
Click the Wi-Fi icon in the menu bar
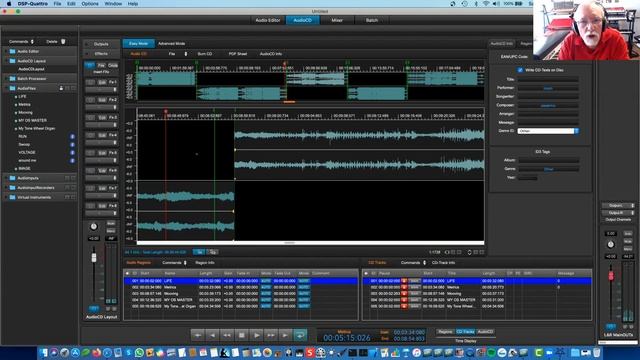pyautogui.click(x=486, y=4)
